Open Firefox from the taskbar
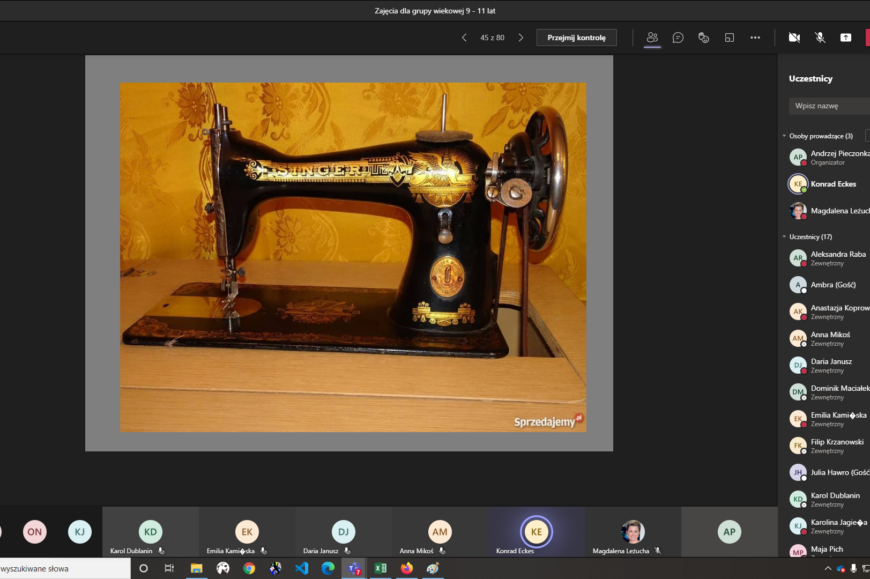This screenshot has width=870, height=579. (x=407, y=568)
